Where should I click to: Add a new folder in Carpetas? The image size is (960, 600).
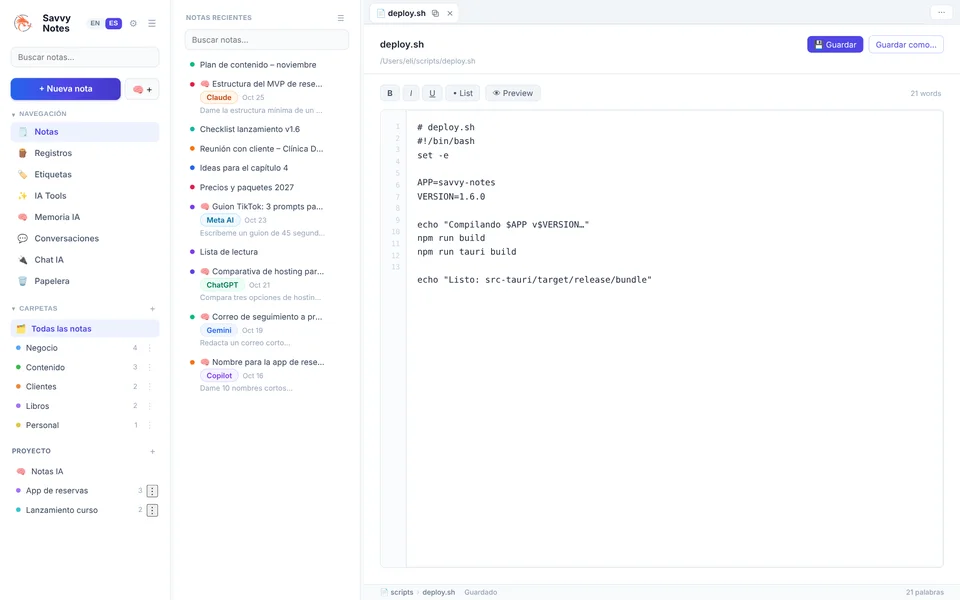152,309
